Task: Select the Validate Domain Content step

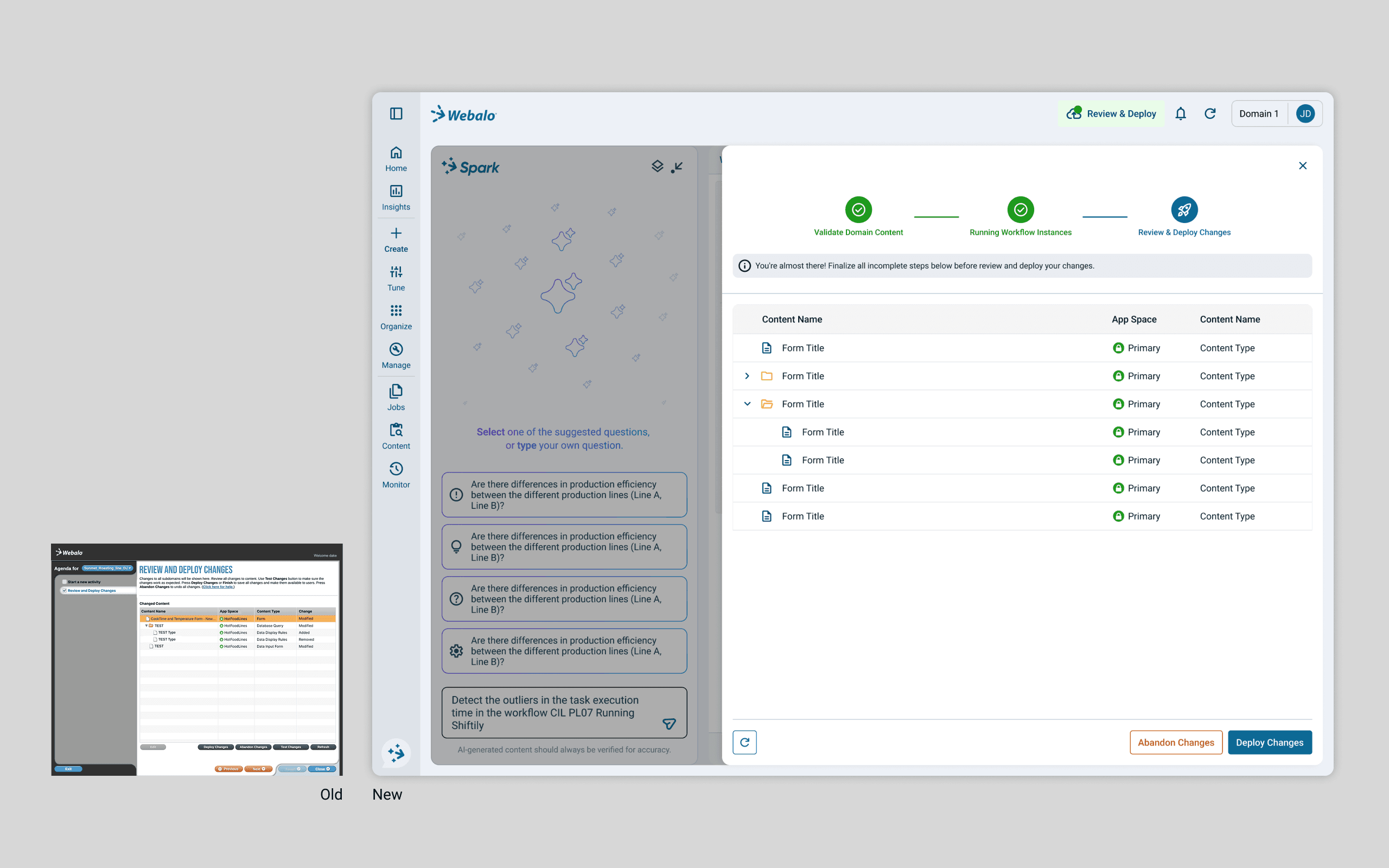Action: [x=858, y=210]
